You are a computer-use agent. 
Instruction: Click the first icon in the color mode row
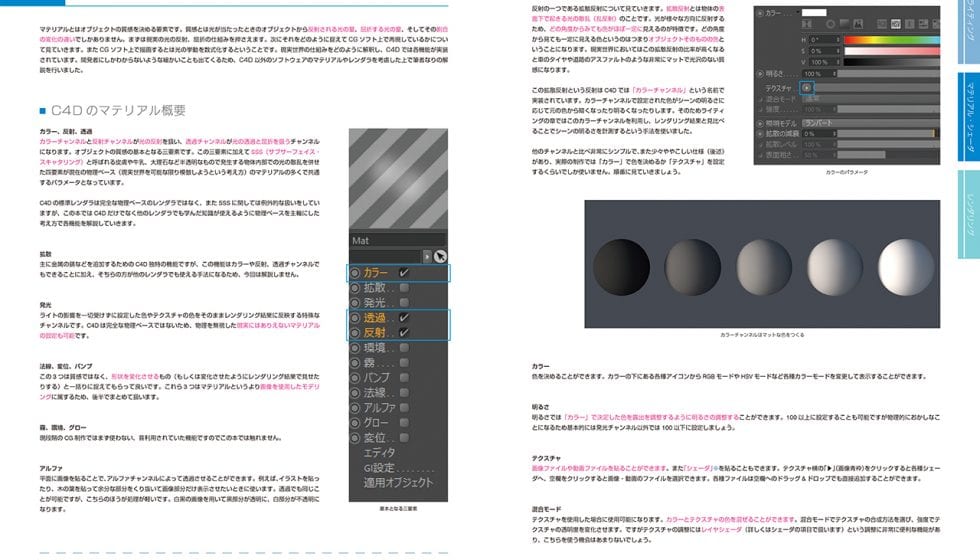[807, 24]
